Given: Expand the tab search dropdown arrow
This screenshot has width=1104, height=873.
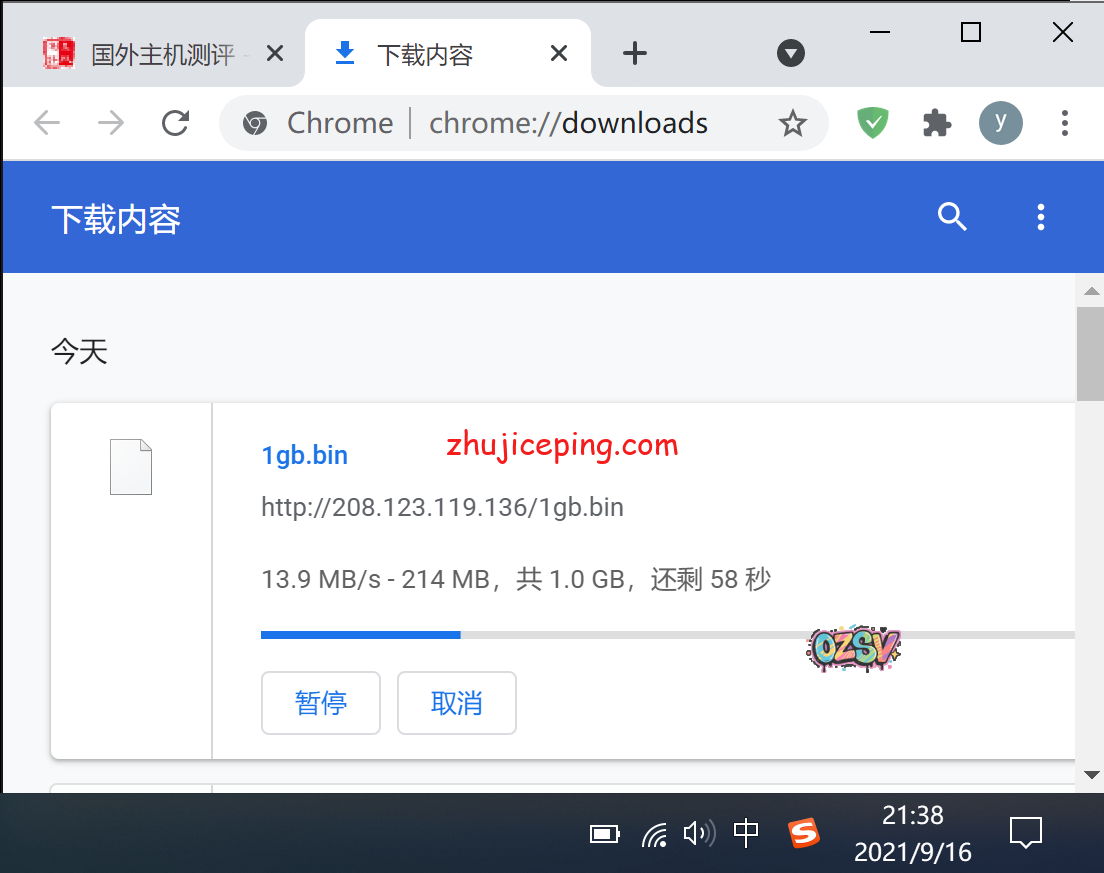Looking at the screenshot, I should [791, 54].
